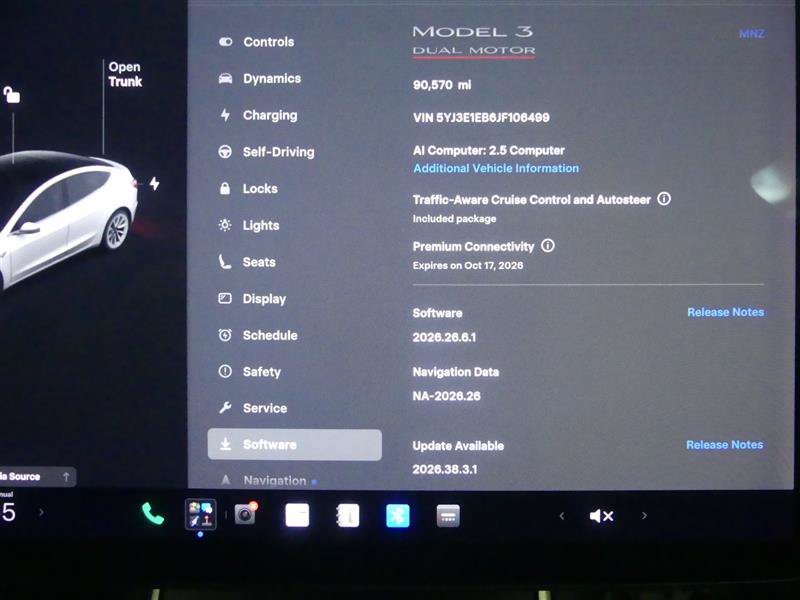Open Additional Vehicle Information link

(496, 168)
